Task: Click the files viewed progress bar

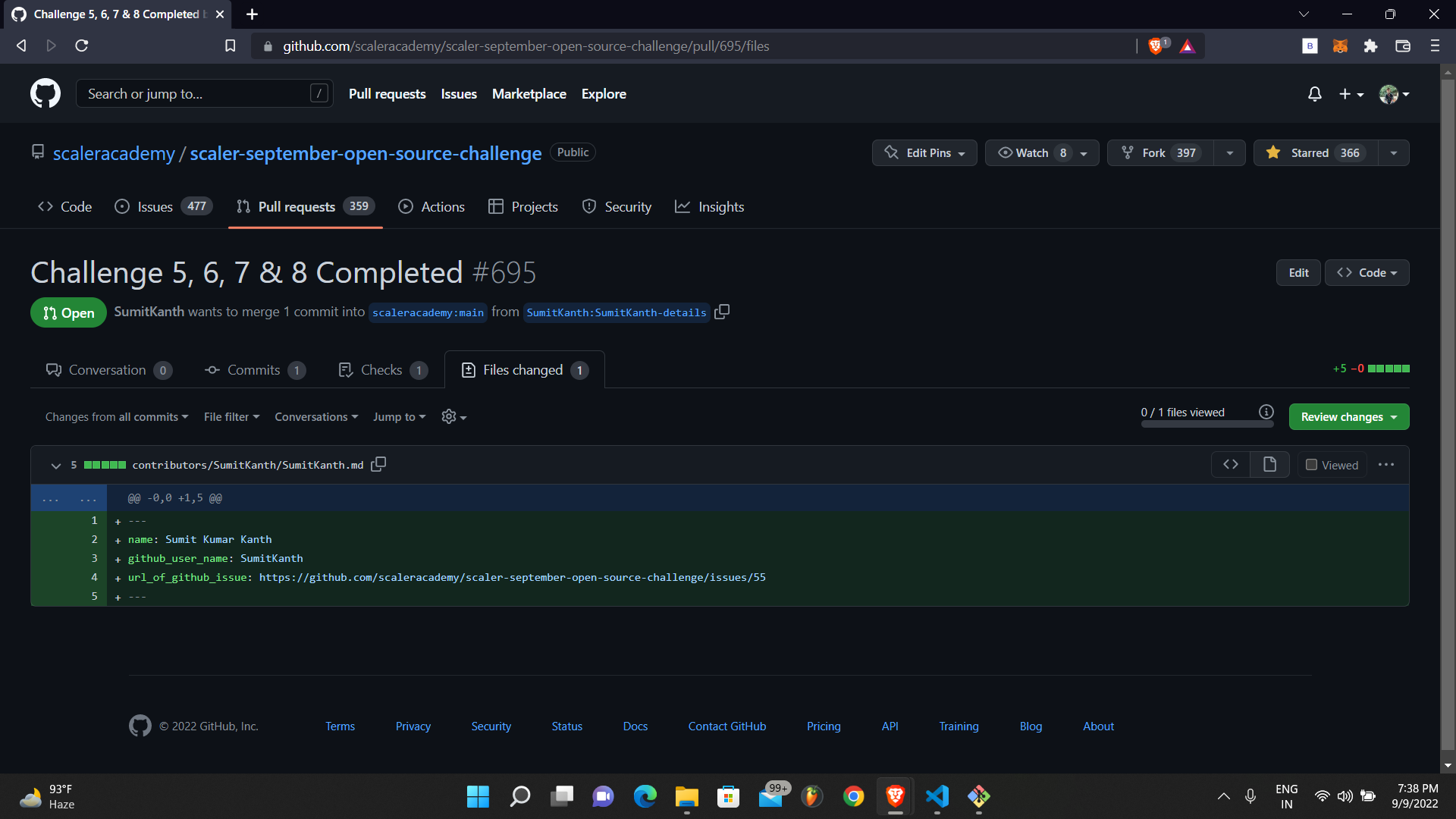Action: [x=1207, y=424]
